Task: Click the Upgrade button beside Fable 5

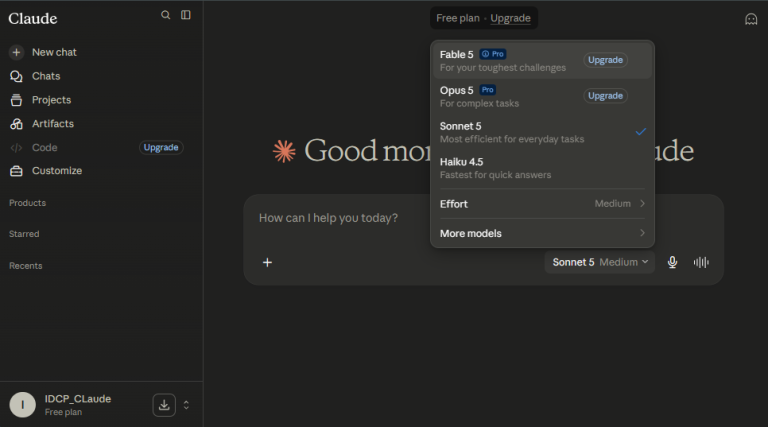Action: (x=605, y=60)
